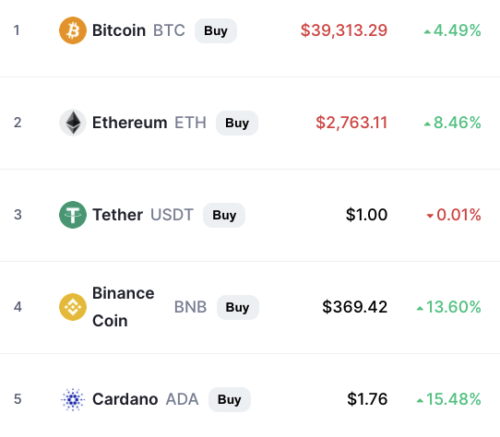Screen dimensions: 500x437
Task: Click Buy button next to Ethereum ETH
Action: [237, 123]
